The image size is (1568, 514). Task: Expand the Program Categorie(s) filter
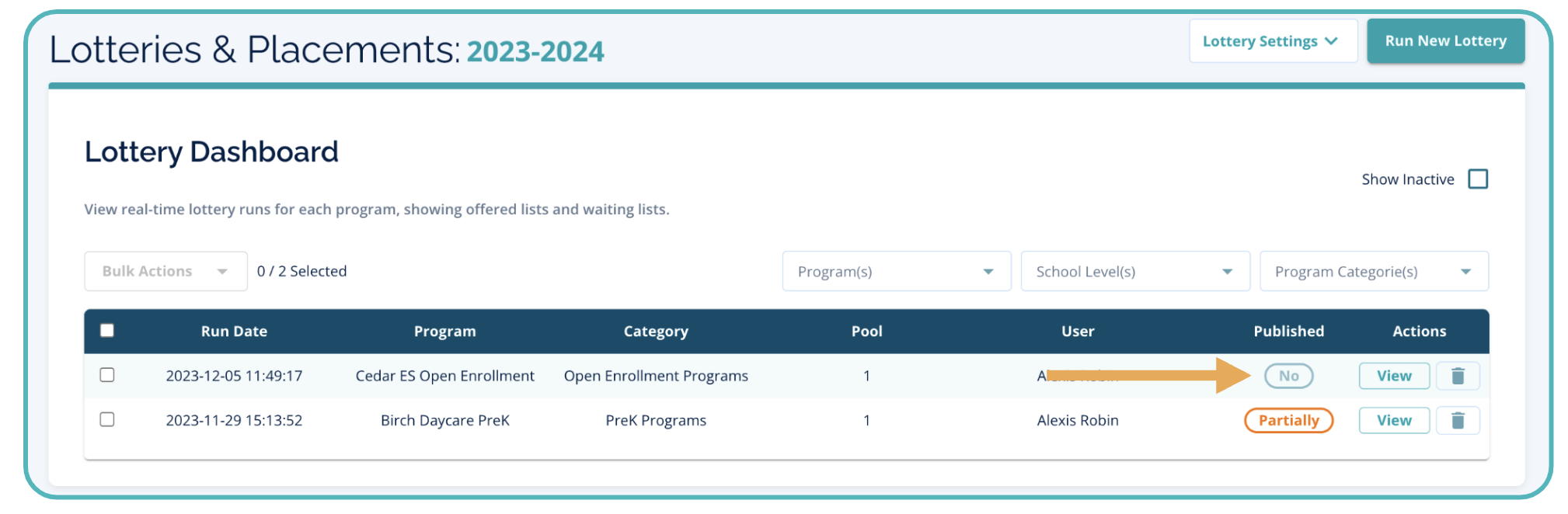pyautogui.click(x=1373, y=272)
